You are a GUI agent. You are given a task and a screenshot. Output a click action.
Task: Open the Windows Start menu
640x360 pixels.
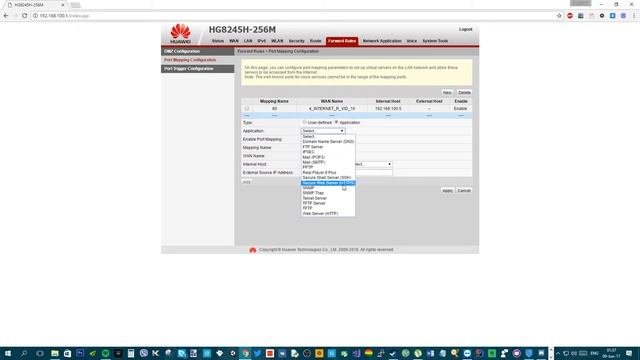click(8, 353)
